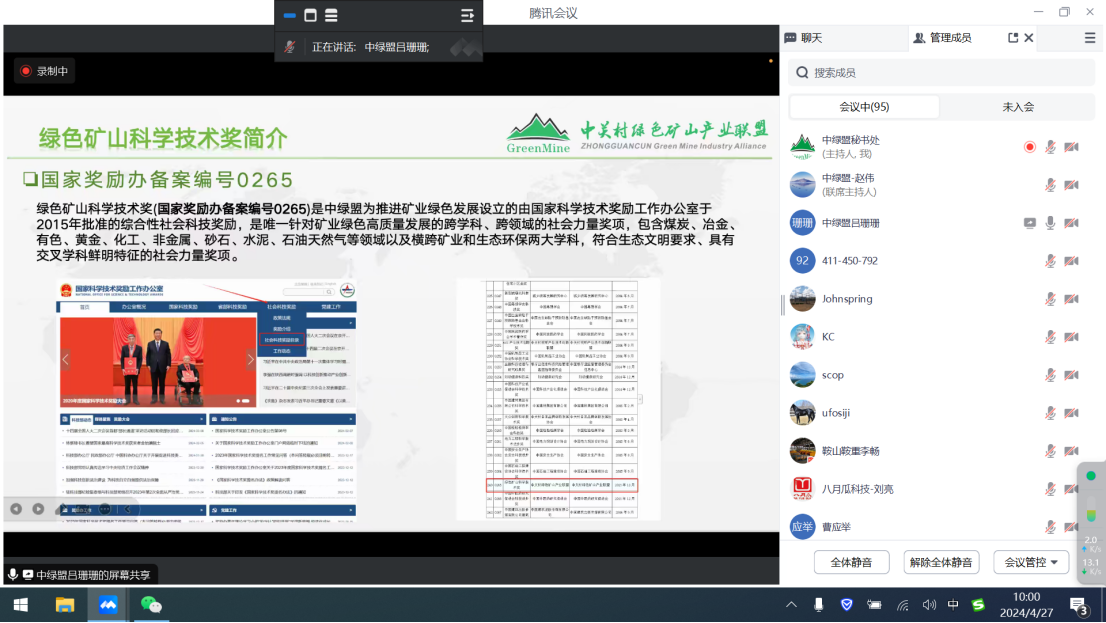Select member row named ufosiji
The height and width of the screenshot is (623, 1106).
click(x=942, y=413)
